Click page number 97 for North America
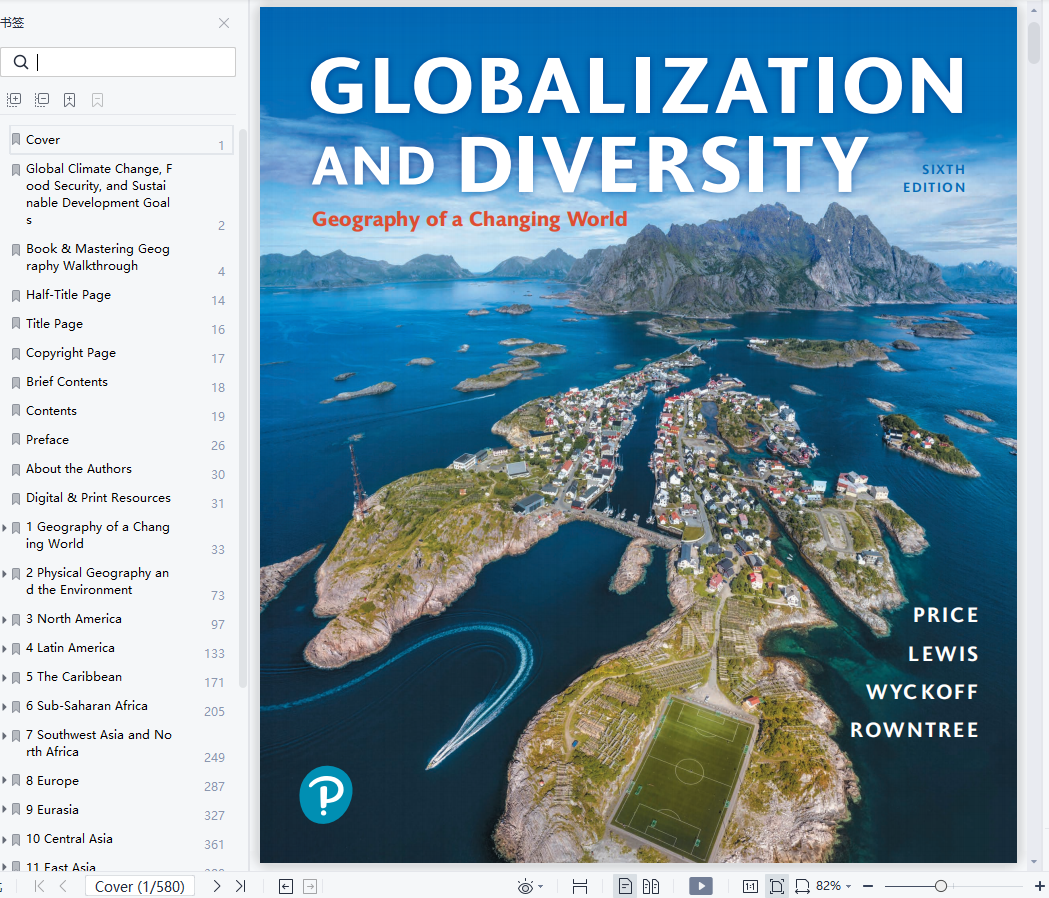 pos(218,624)
